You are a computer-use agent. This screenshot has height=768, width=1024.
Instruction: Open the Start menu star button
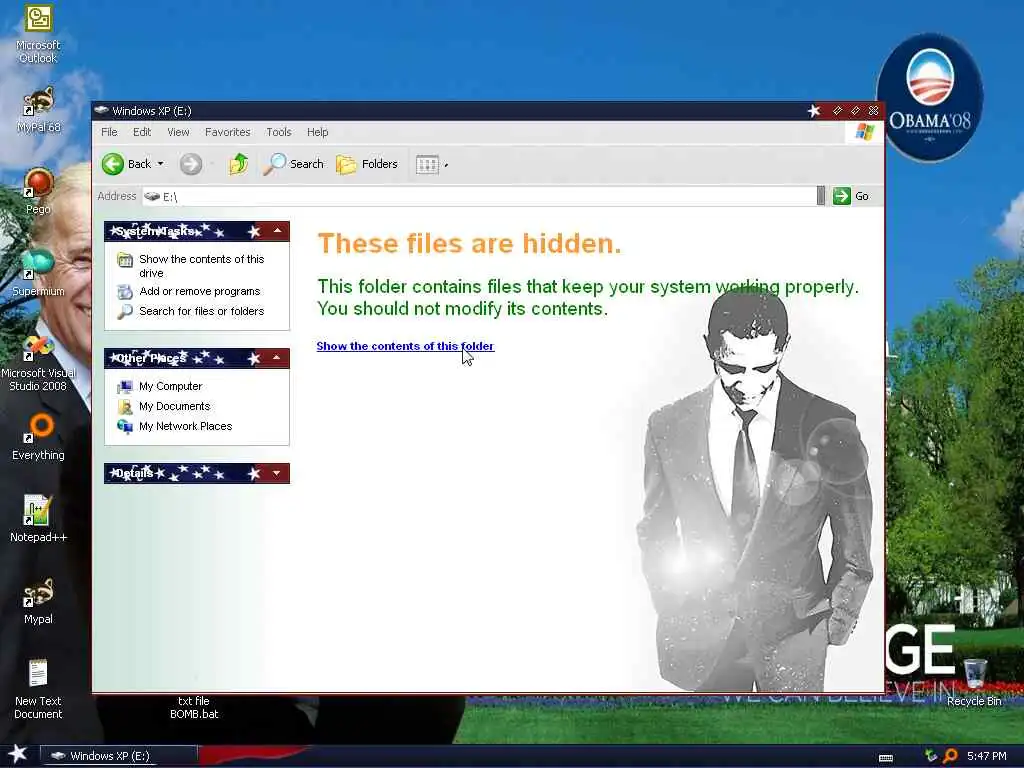pyautogui.click(x=18, y=754)
